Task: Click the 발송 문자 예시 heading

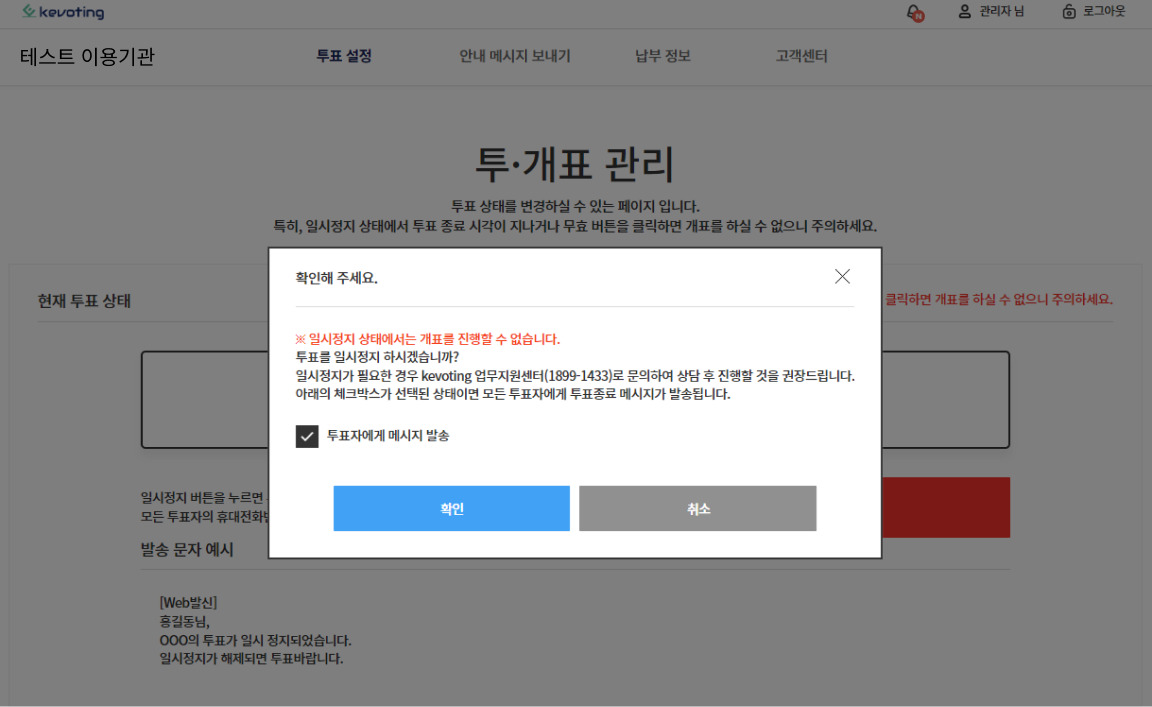Action: [x=187, y=549]
